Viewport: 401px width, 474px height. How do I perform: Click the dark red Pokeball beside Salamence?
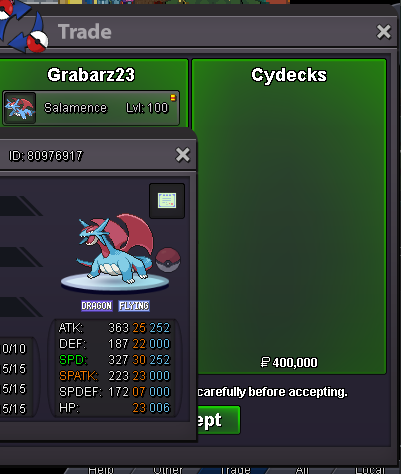168,260
